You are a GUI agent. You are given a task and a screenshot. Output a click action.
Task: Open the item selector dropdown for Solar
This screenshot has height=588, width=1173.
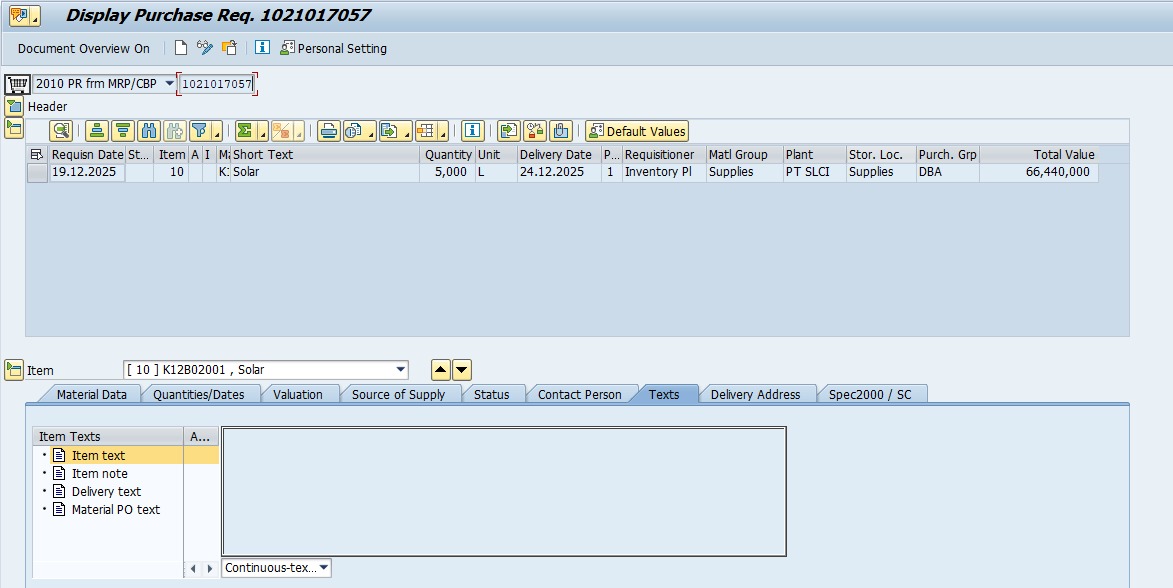[401, 370]
